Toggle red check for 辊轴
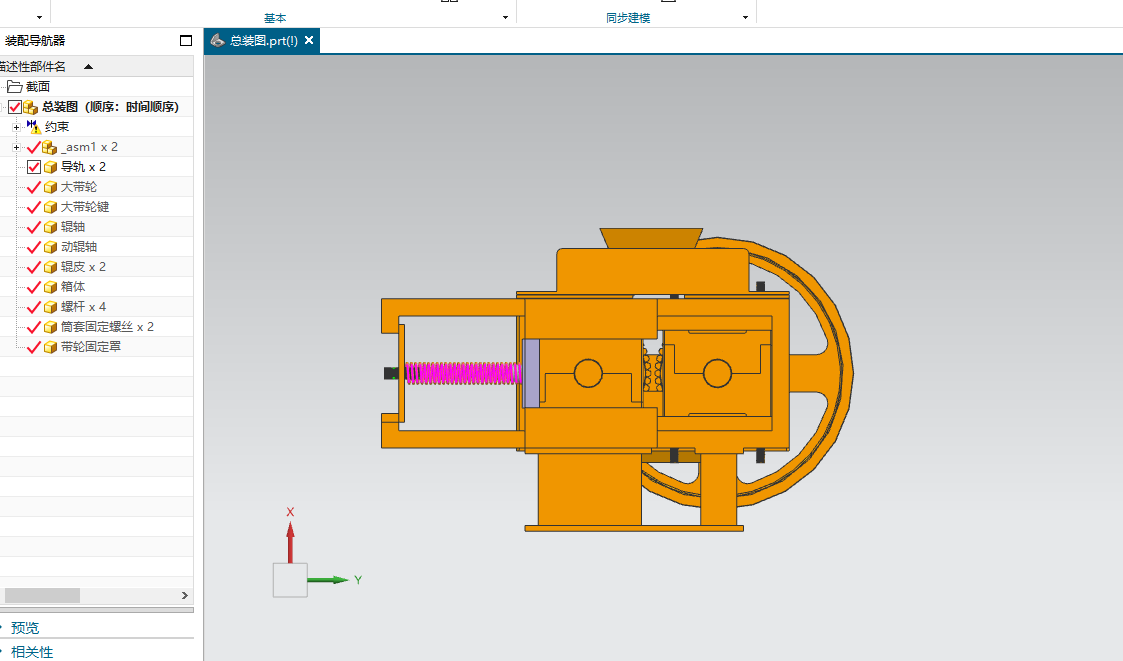Screen dimensions: 1123x661 (x=33, y=228)
